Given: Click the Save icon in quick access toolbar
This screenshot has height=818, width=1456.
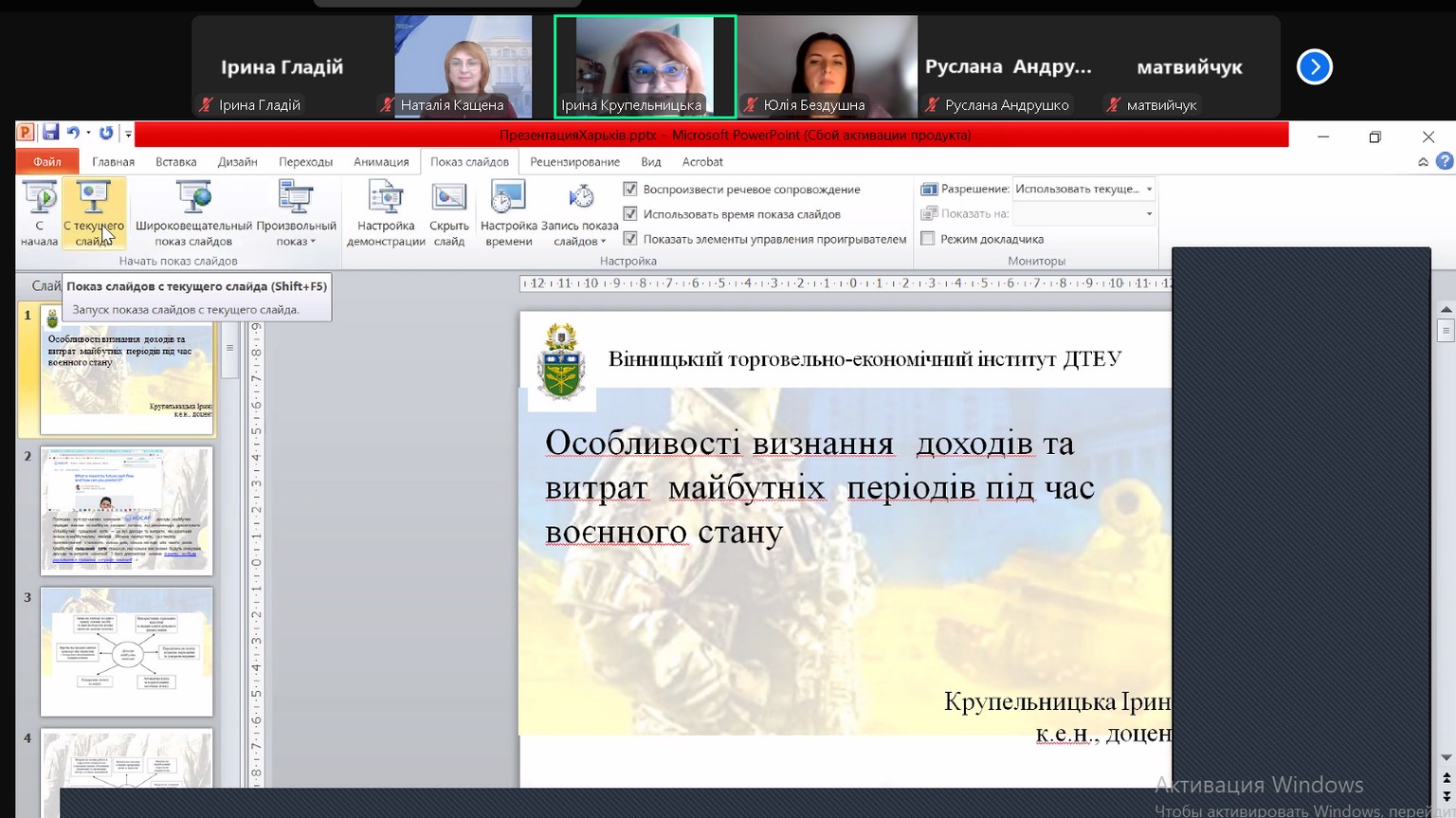Looking at the screenshot, I should click(50, 133).
